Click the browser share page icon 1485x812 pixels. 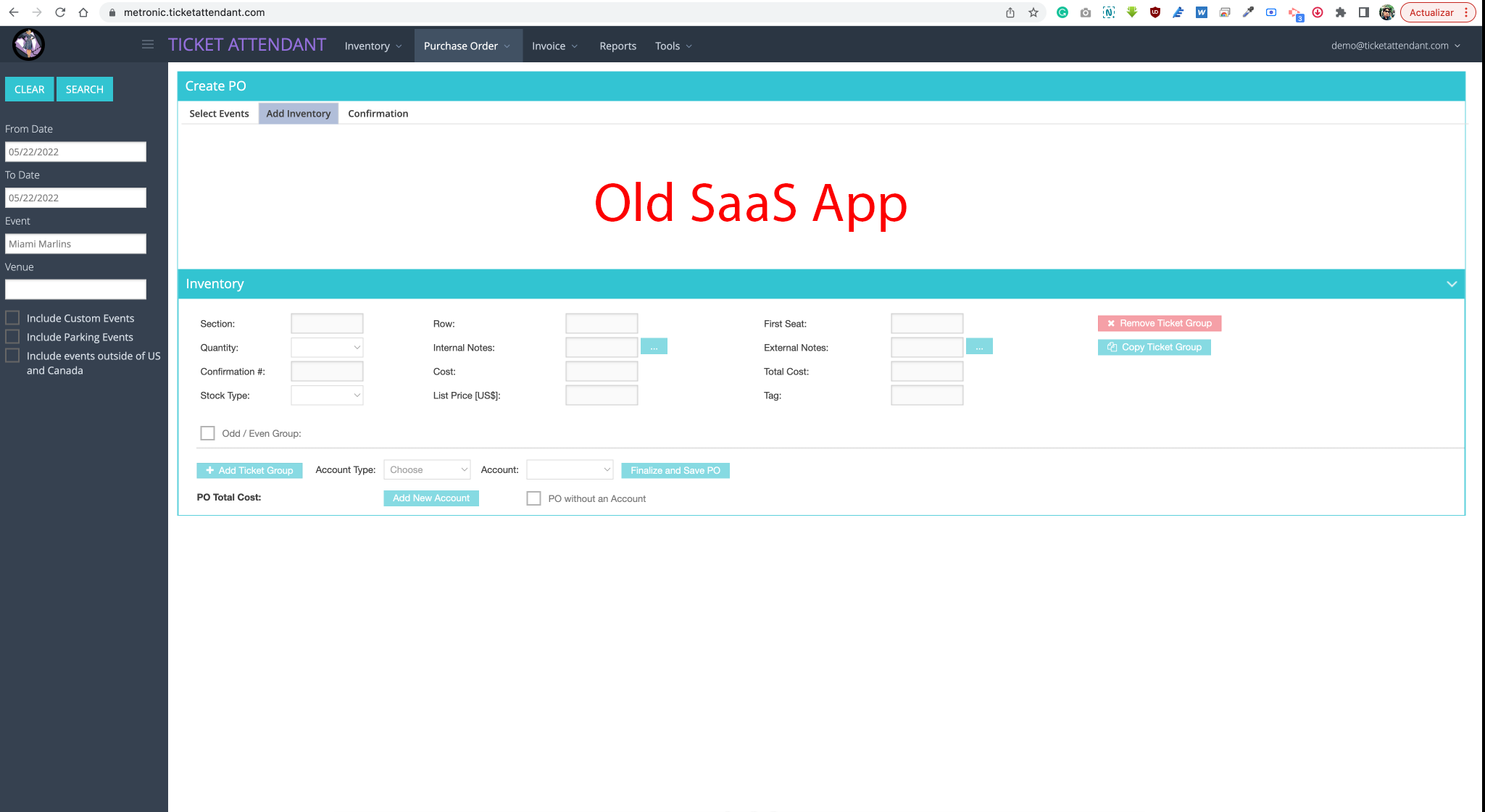pos(1010,12)
